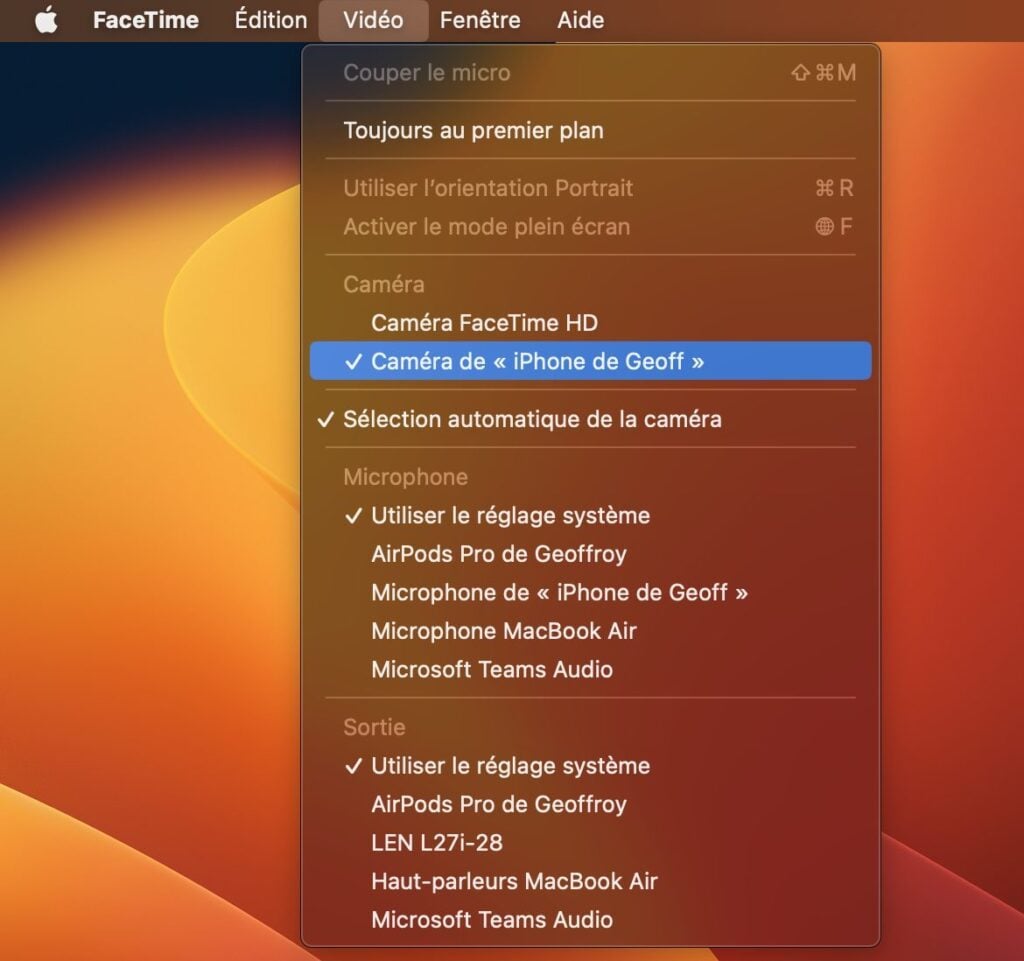Pick Microsoft Teams Audio as microphone
The height and width of the screenshot is (961, 1024).
[x=590, y=670]
